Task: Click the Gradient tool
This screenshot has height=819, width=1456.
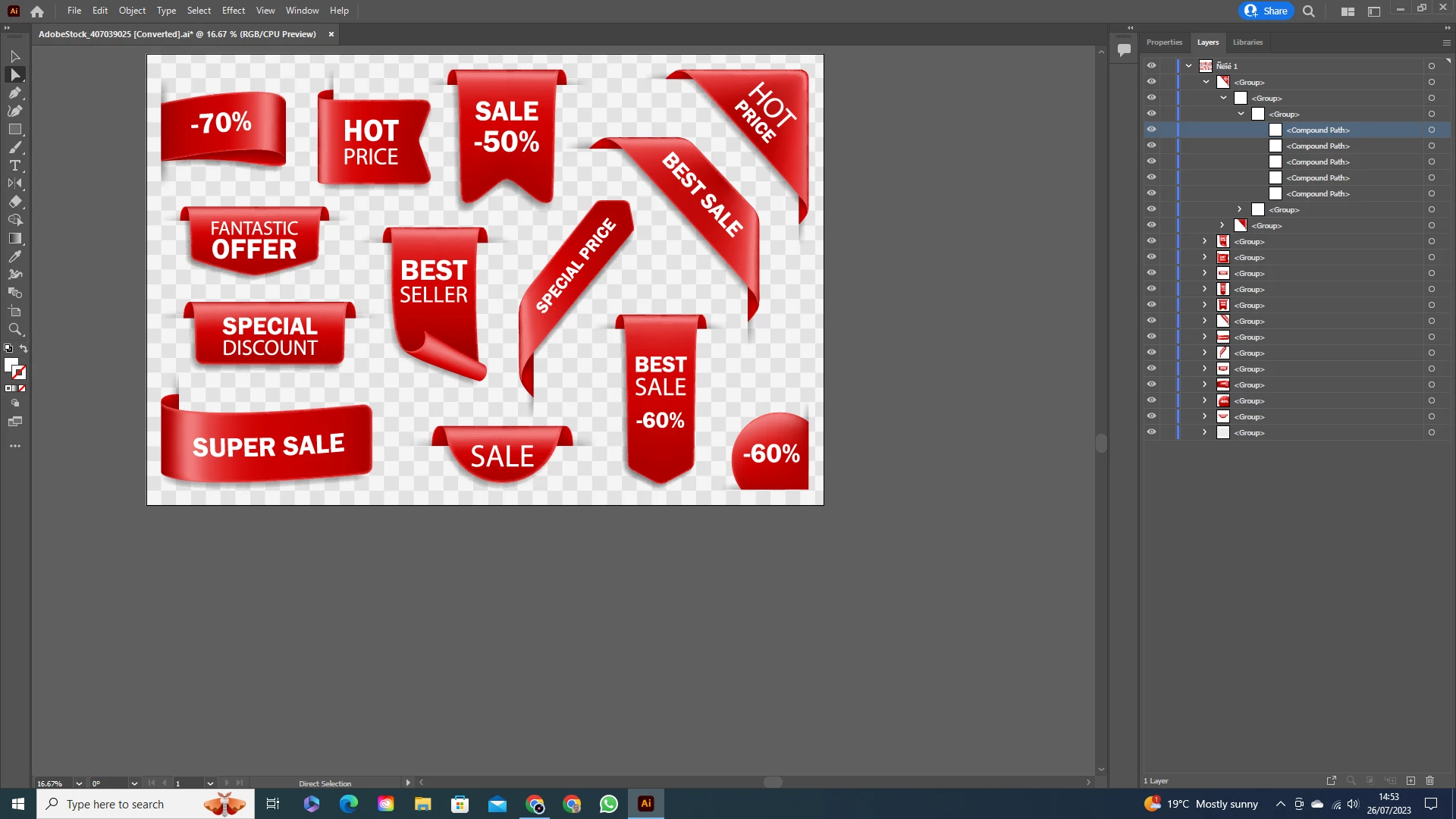Action: tap(14, 238)
